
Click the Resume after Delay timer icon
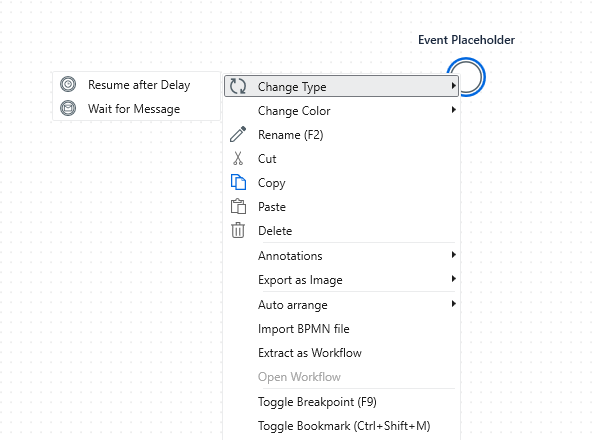click(x=68, y=85)
